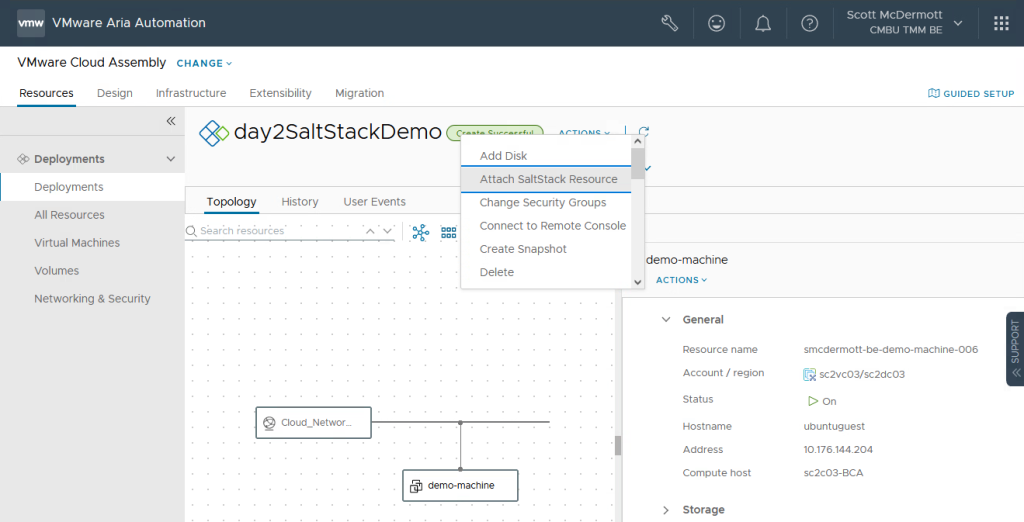Switch to topology graph view icon
Image resolution: width=1024 pixels, height=522 pixels.
(x=421, y=232)
